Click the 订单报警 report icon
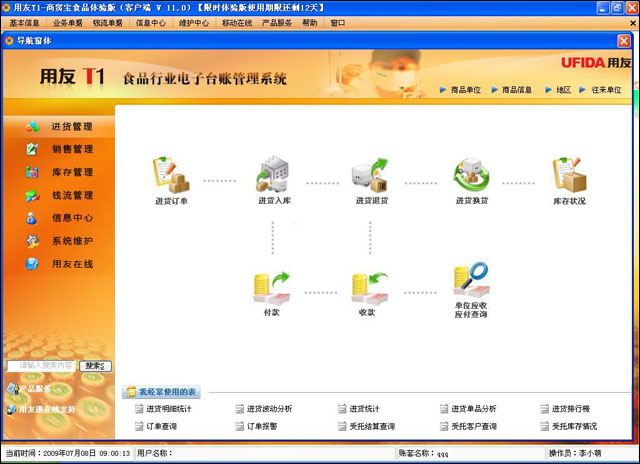 click(x=240, y=426)
